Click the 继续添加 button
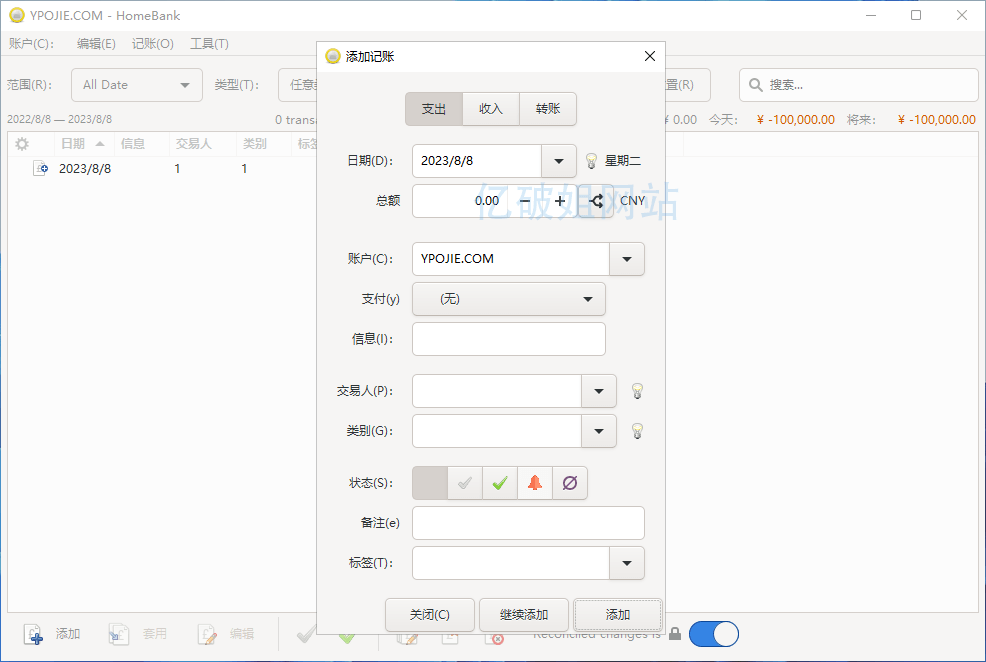This screenshot has height=662, width=986. click(x=524, y=615)
